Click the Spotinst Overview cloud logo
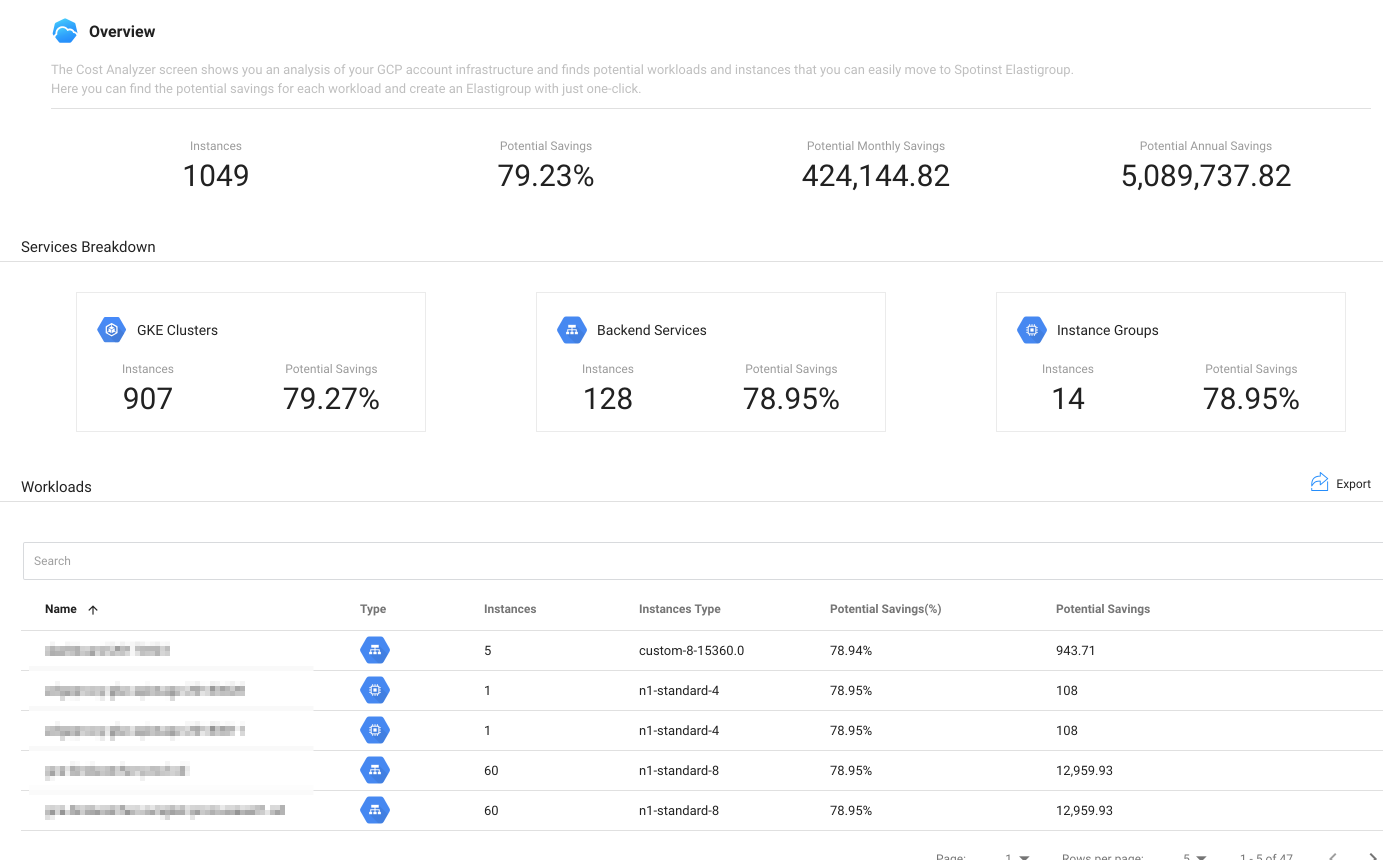Screen dimensions: 1383x860 pyautogui.click(x=65, y=31)
